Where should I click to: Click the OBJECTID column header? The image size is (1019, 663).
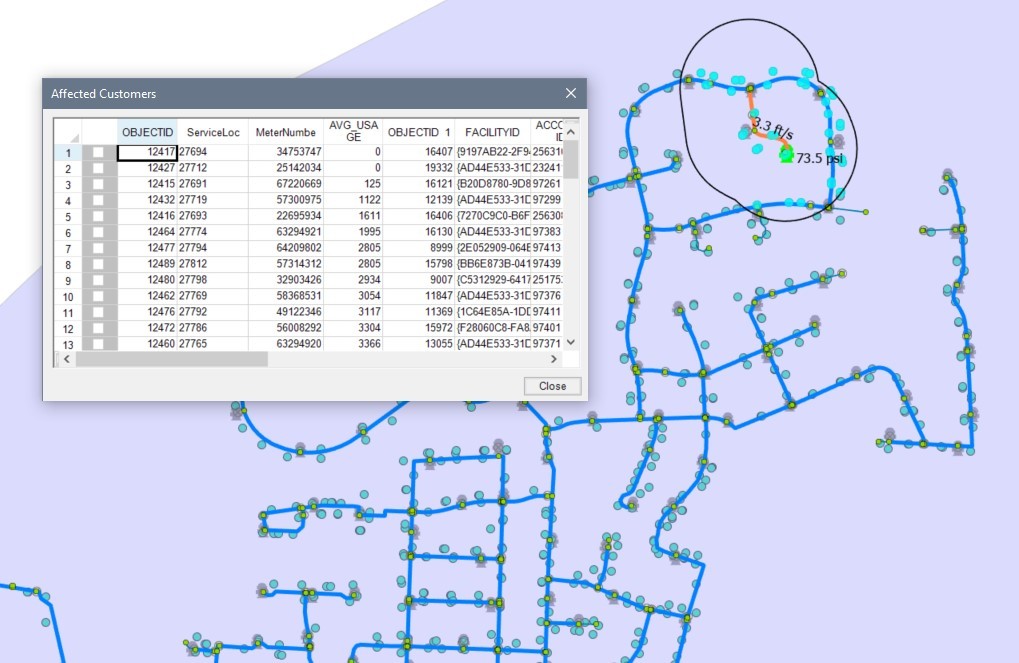pos(148,132)
